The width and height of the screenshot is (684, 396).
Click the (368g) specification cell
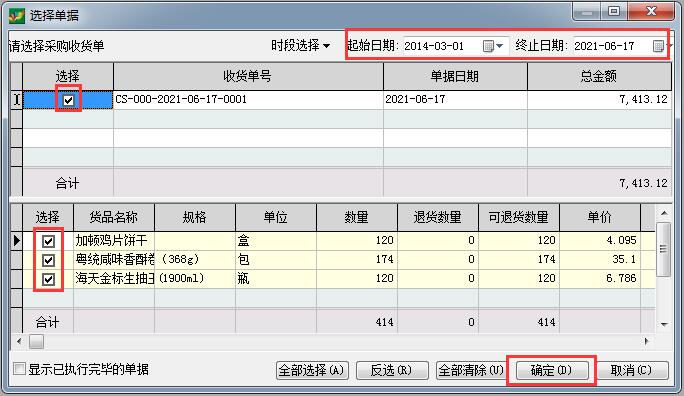point(195,259)
